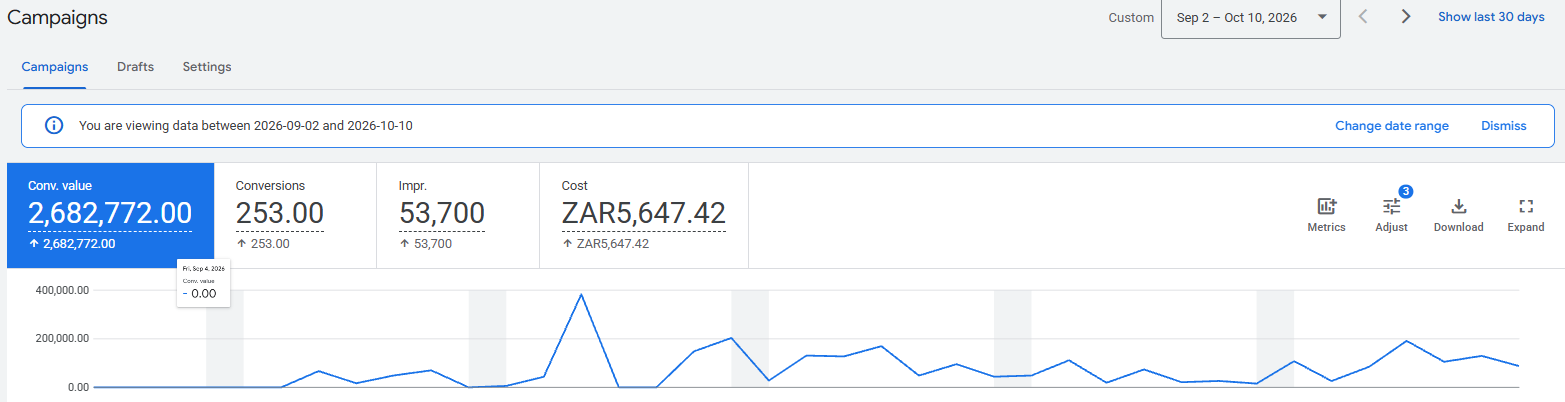Click Change date range link

[1391, 126]
